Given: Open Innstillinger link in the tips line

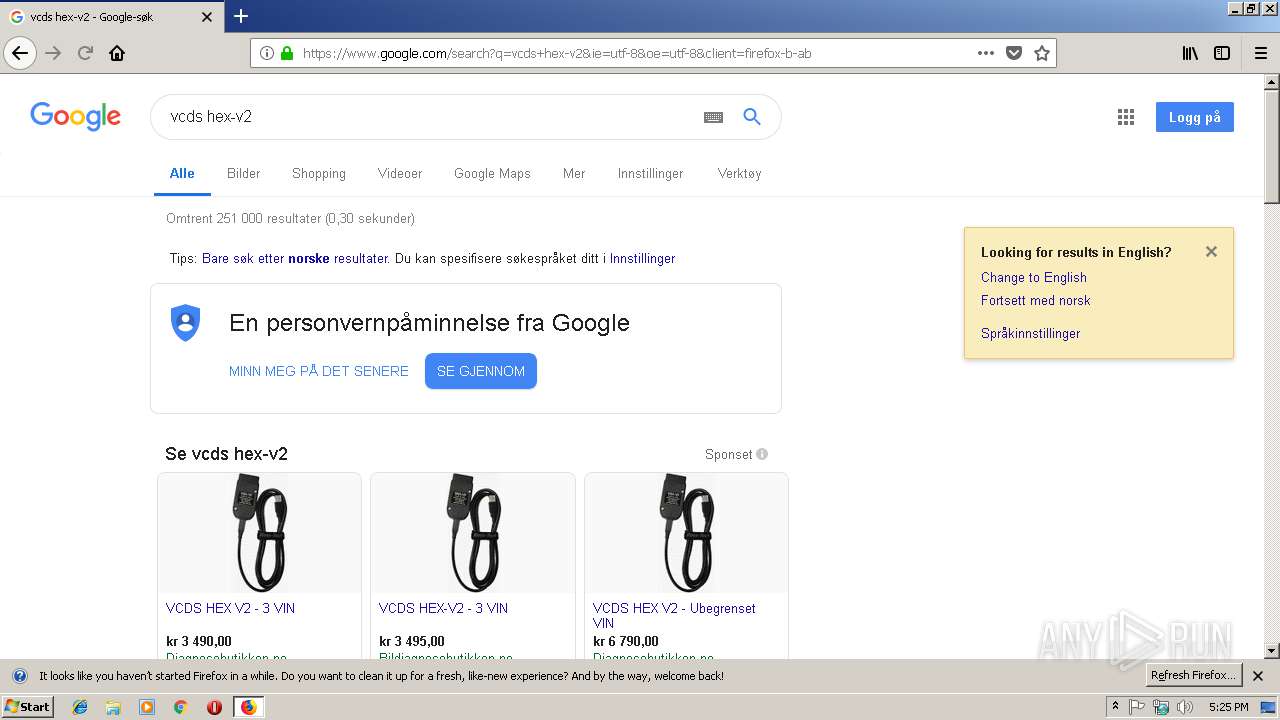Looking at the screenshot, I should pos(642,258).
